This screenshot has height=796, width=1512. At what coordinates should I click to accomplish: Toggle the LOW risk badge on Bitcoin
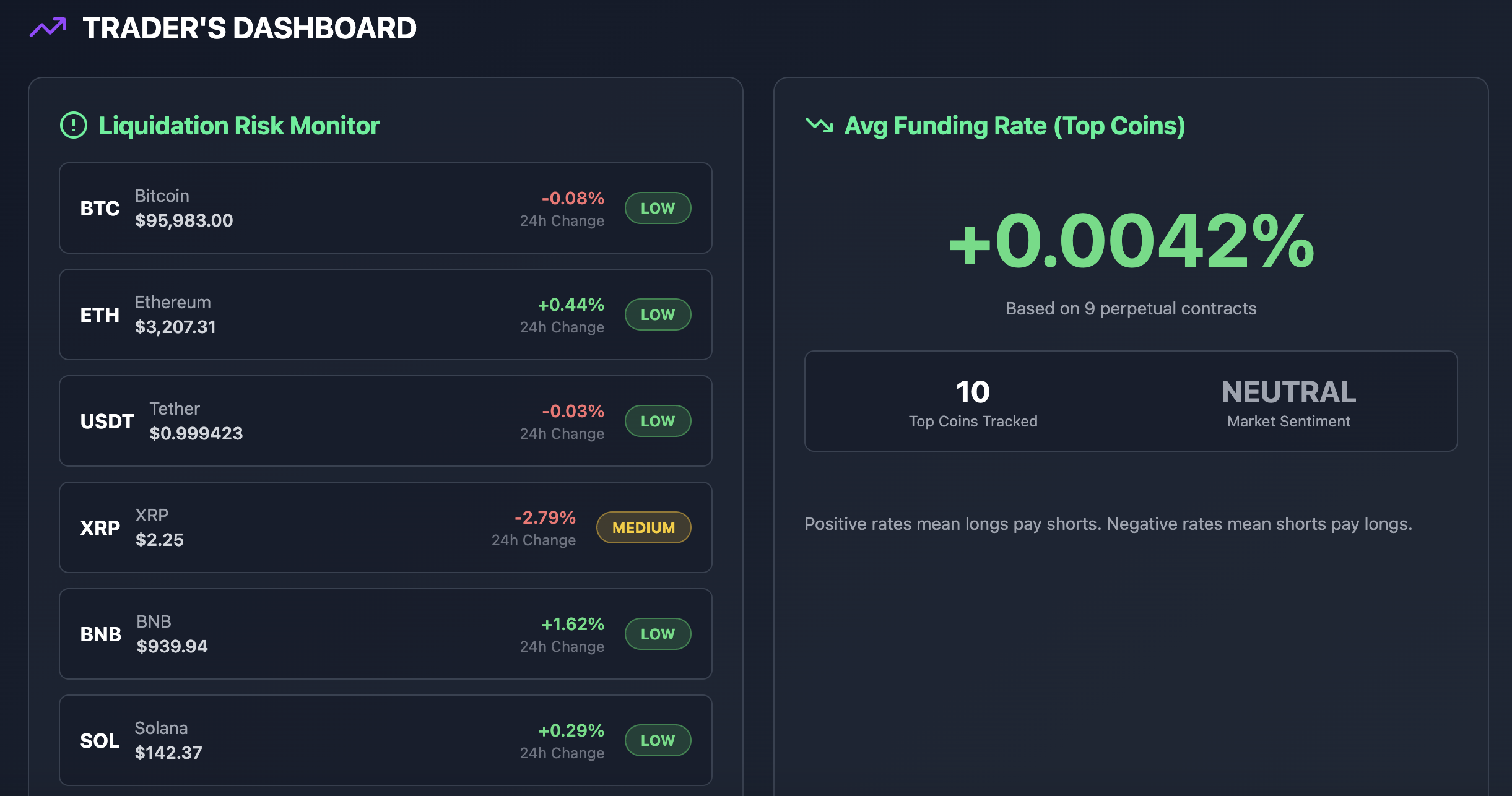(658, 208)
